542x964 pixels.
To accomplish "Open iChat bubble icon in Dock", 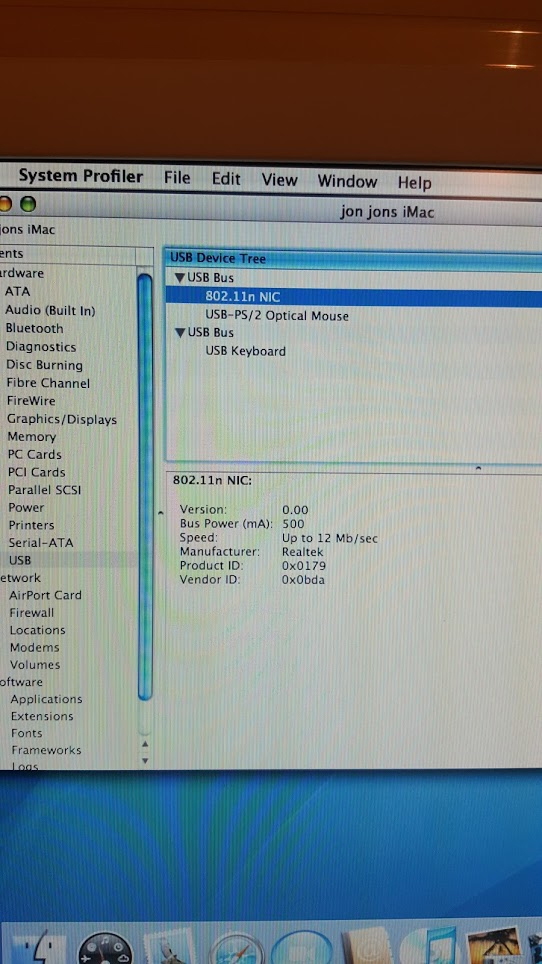I will coord(302,948).
